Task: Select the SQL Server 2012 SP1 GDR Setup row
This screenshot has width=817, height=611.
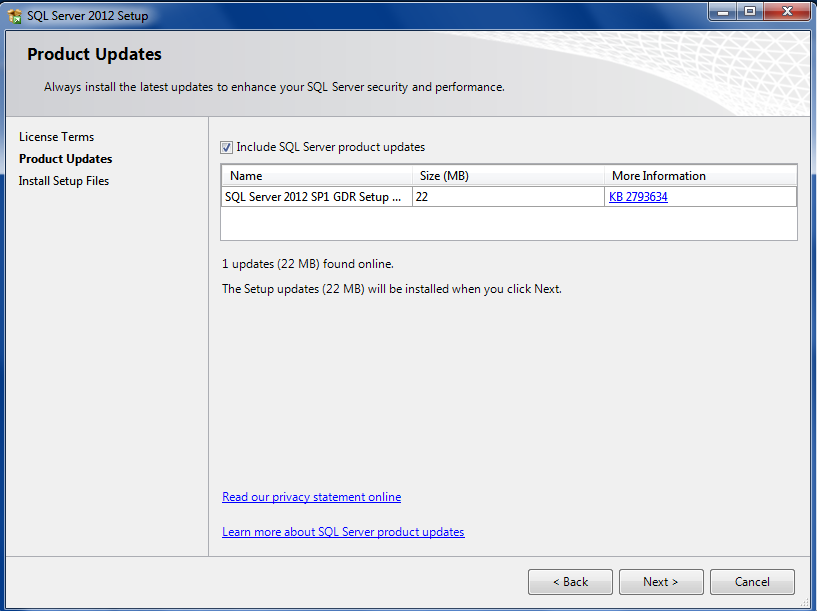Action: tap(509, 197)
